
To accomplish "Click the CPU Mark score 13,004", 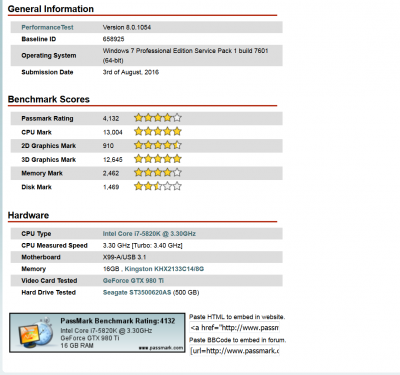I will 113,132.
